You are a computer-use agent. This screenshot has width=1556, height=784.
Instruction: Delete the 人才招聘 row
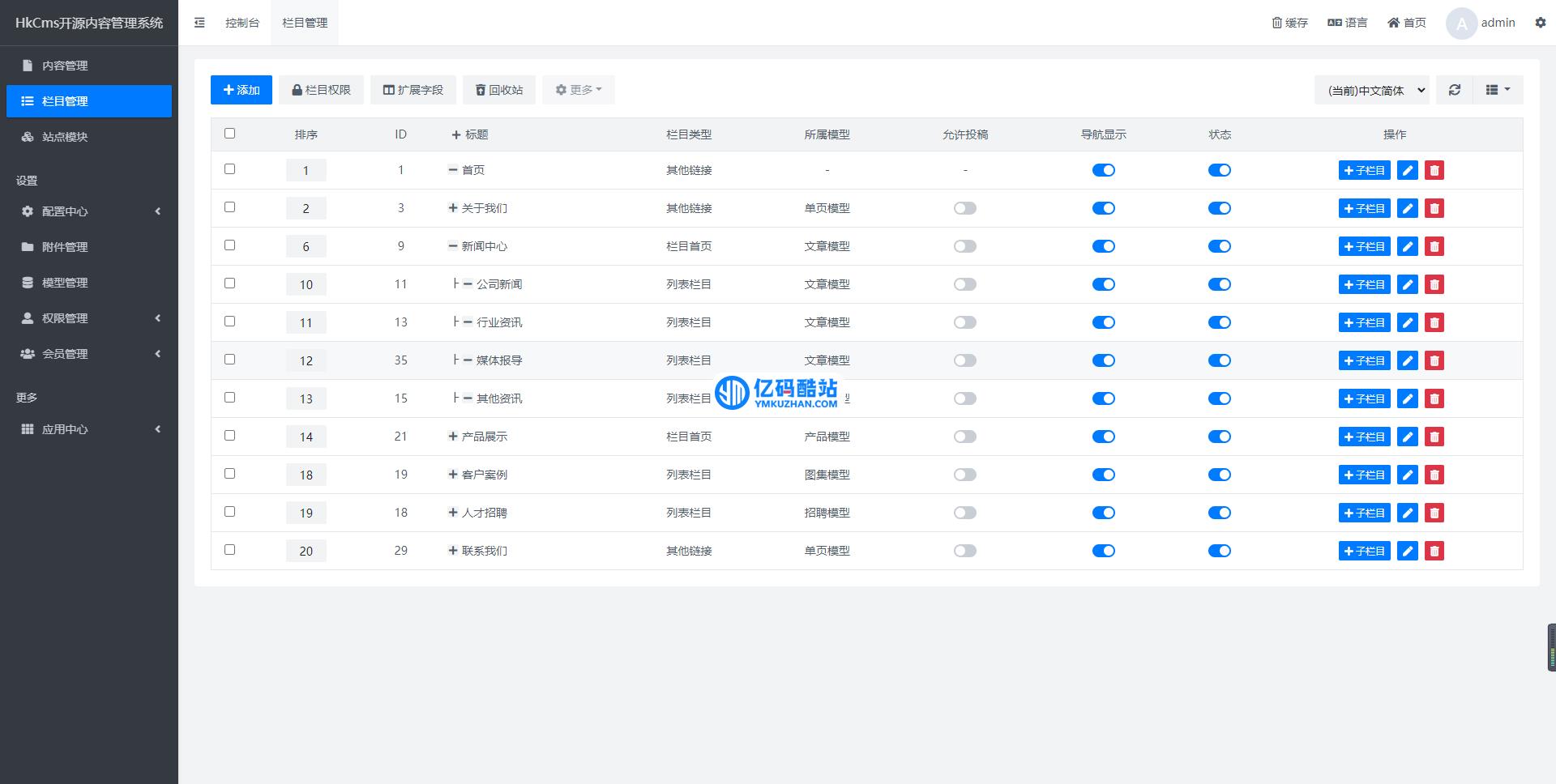pos(1434,513)
